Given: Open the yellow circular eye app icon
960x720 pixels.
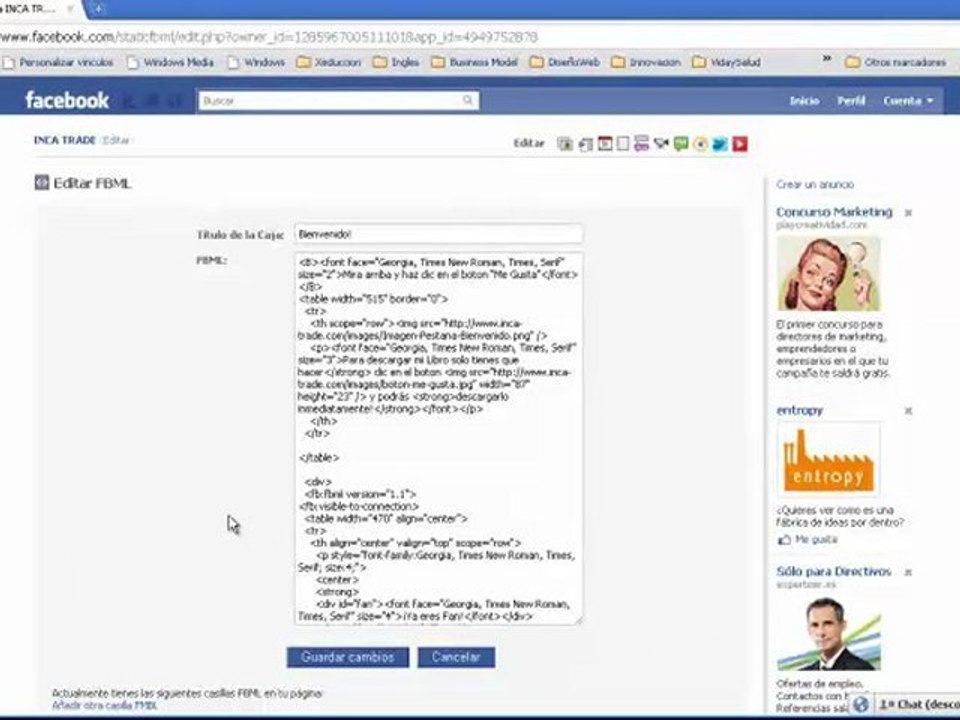Looking at the screenshot, I should pos(700,144).
